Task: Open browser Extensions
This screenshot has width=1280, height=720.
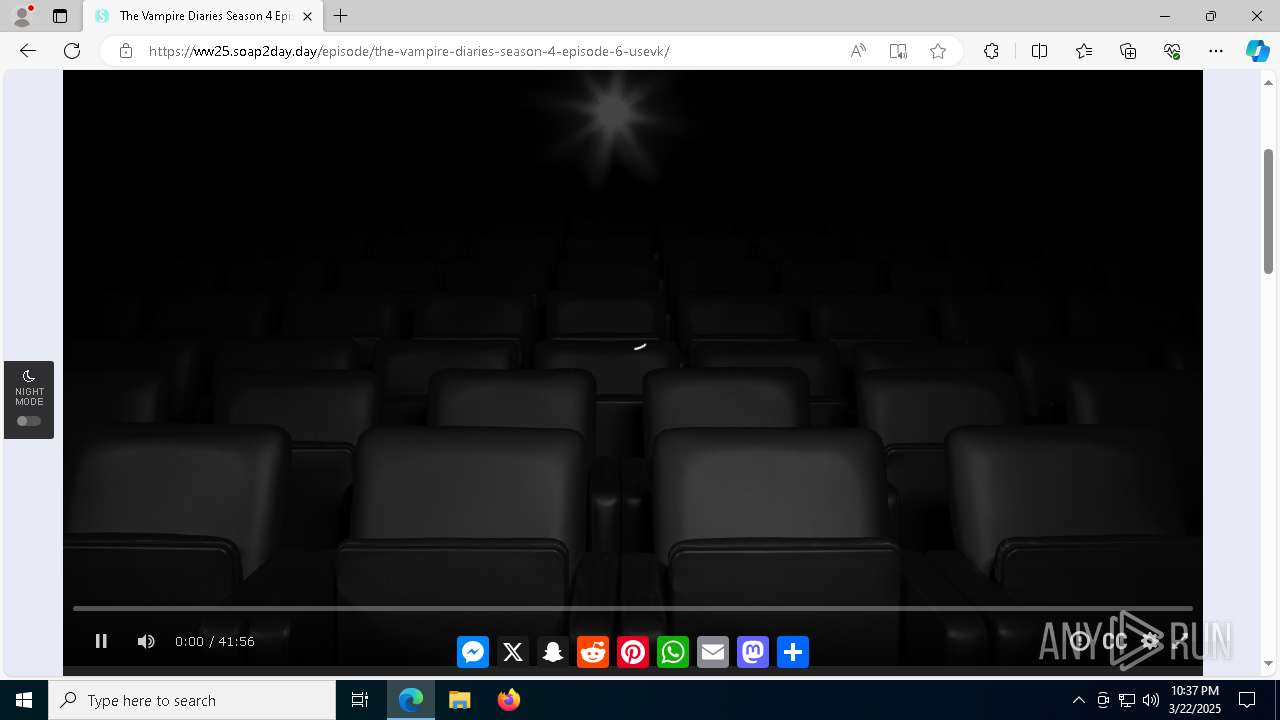Action: 991,51
